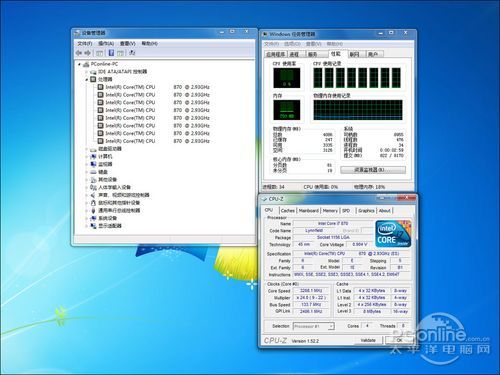Click the CPU usage history graph

pyautogui.click(x=358, y=78)
